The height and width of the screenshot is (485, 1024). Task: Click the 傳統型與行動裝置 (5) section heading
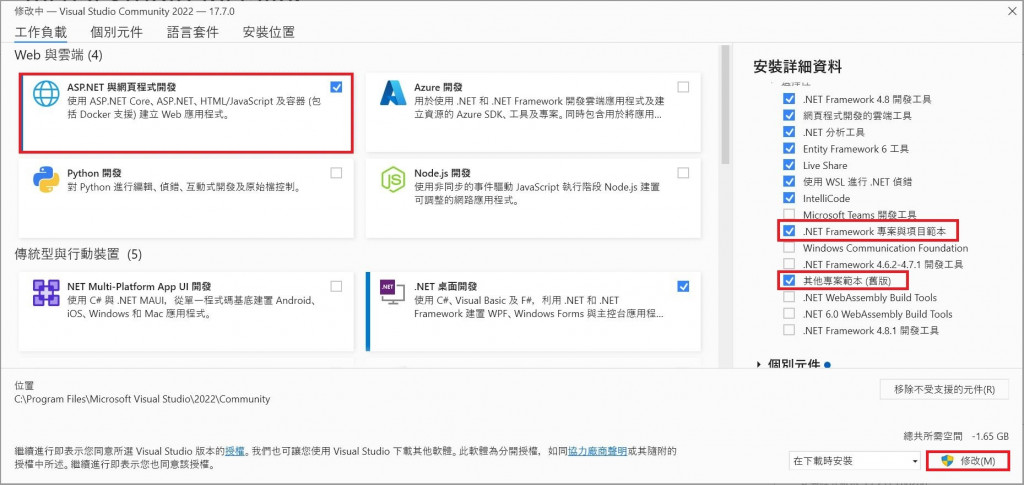78,253
